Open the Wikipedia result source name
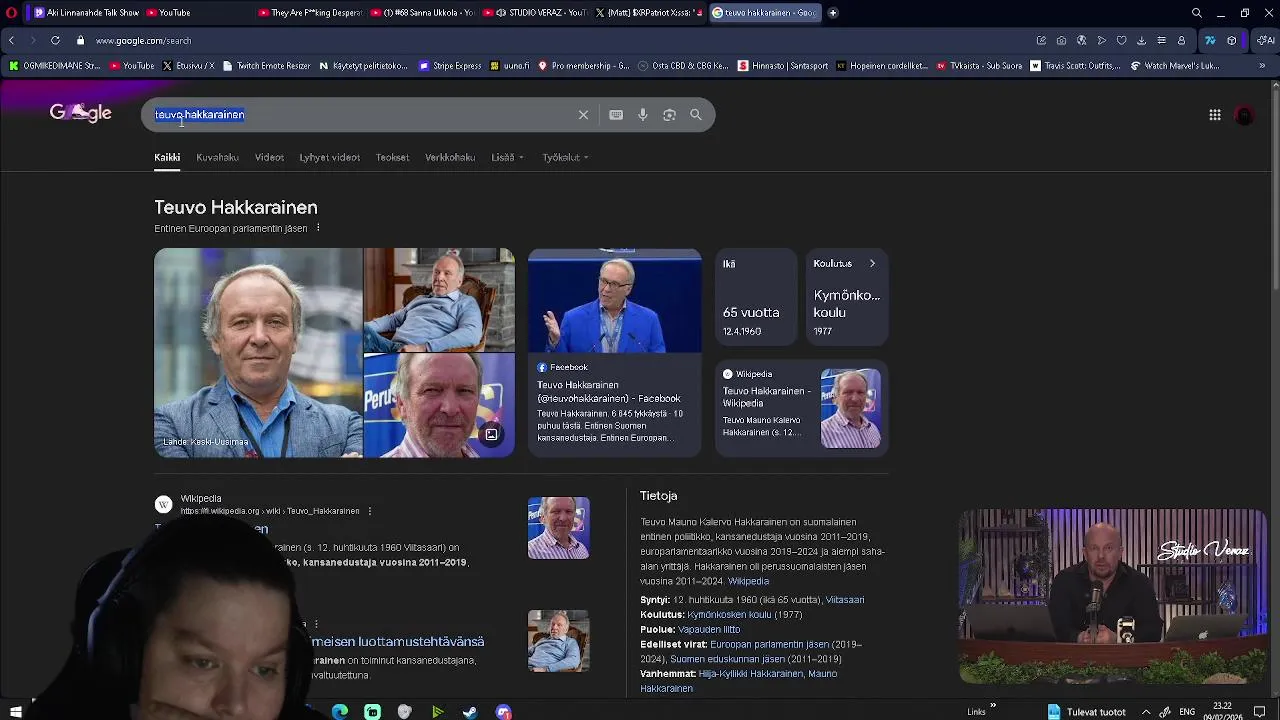This screenshot has height=720, width=1280. click(201, 498)
